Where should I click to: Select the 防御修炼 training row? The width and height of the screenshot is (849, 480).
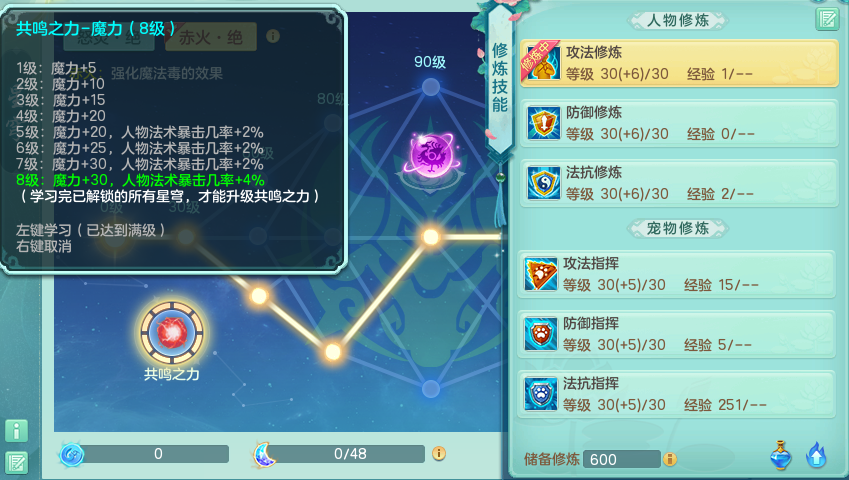(679, 123)
